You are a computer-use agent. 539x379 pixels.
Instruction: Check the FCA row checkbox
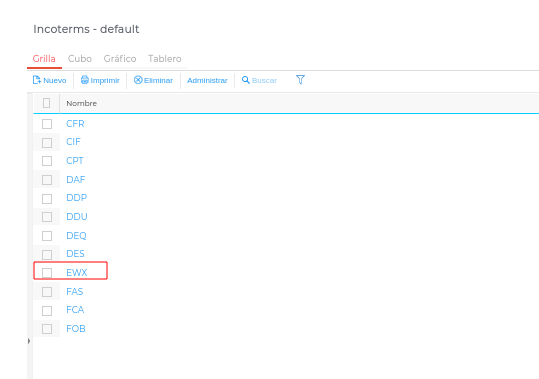coord(47,311)
